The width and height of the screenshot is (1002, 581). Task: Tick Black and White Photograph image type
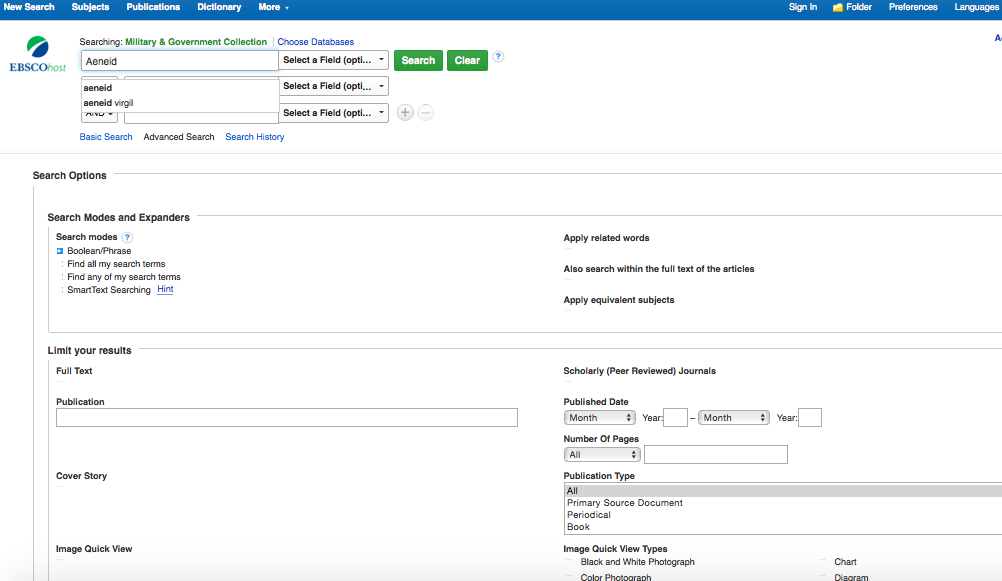click(x=569, y=561)
